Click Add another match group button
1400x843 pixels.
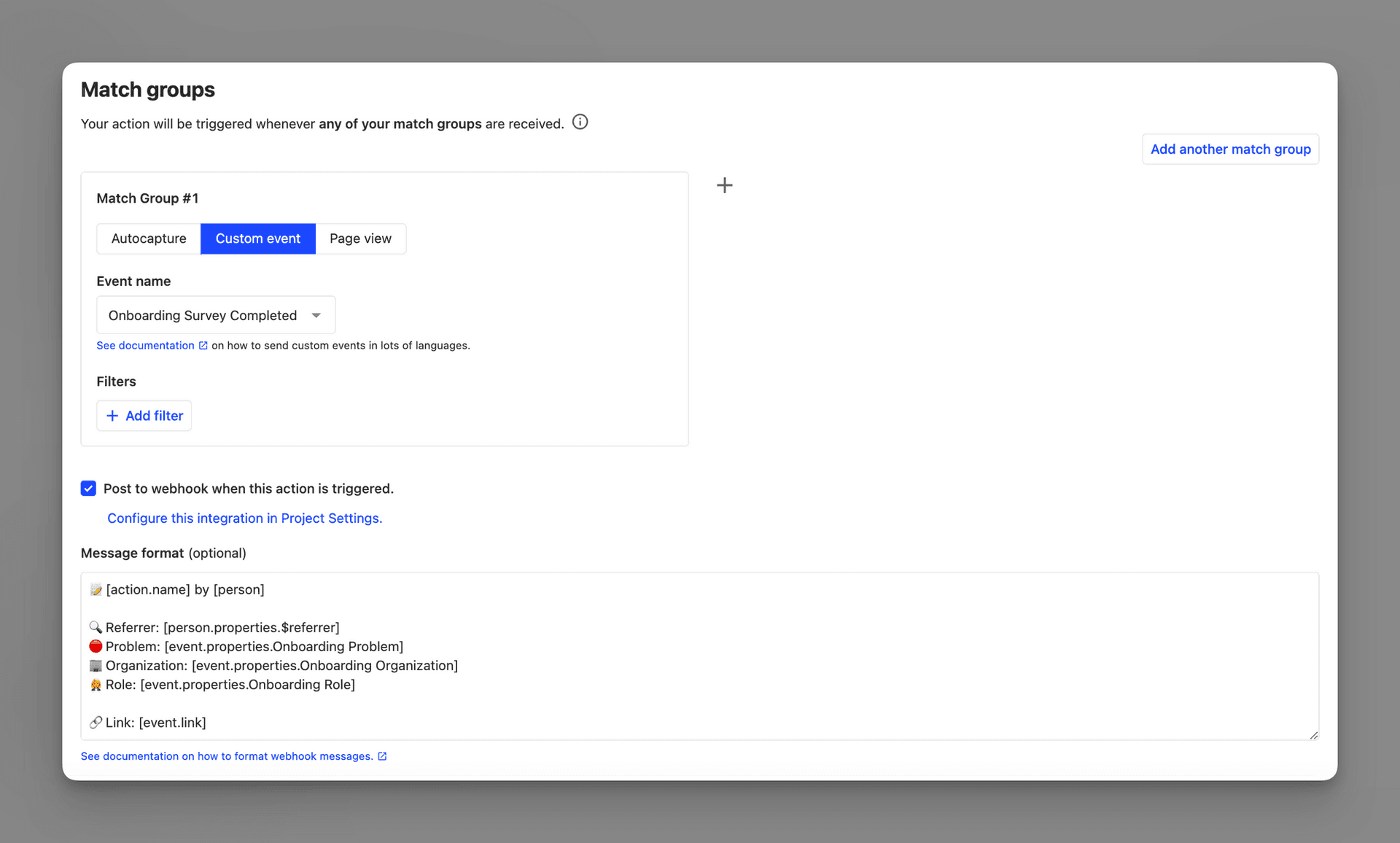click(1230, 149)
